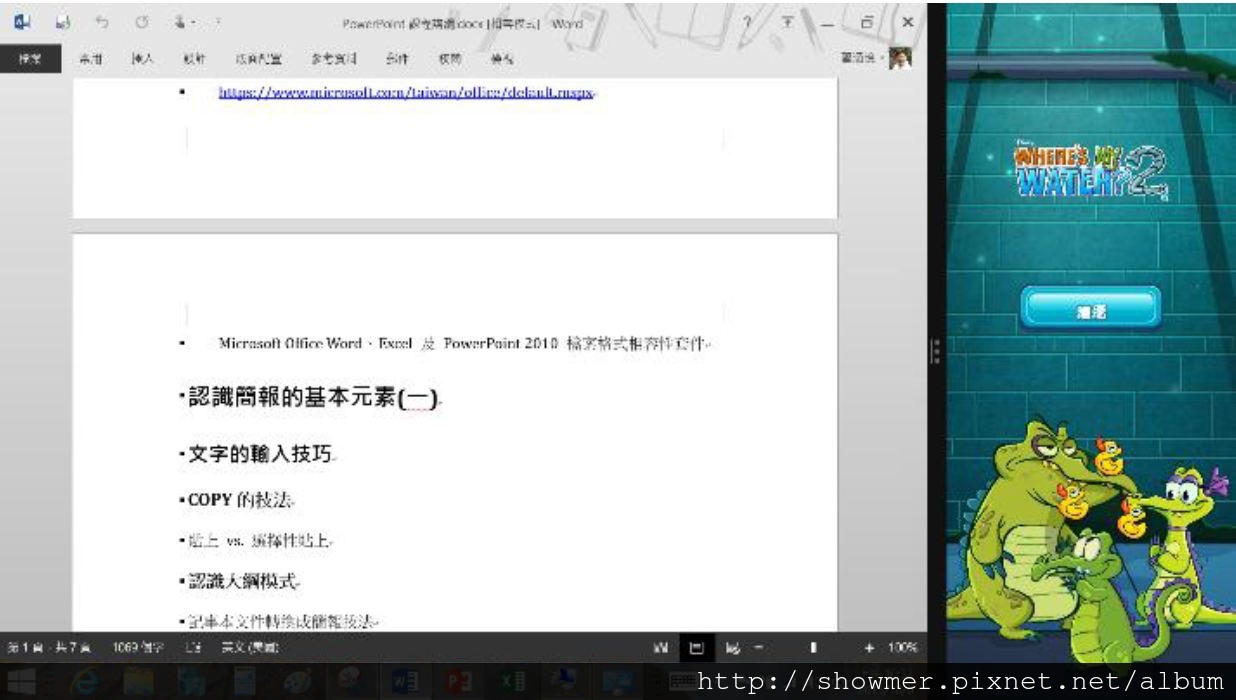1236x700 pixels.
Task: Launch Internet Explorer from taskbar
Action: tap(83, 682)
